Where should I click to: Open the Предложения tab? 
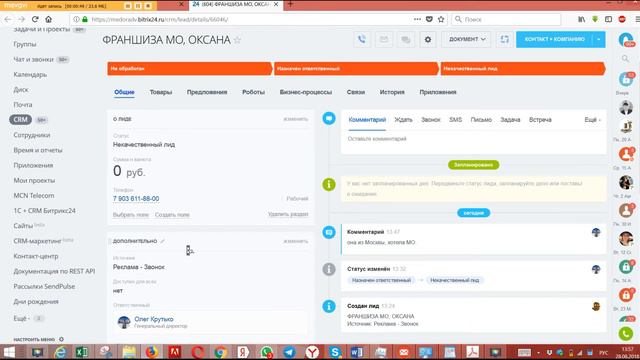coord(207,92)
